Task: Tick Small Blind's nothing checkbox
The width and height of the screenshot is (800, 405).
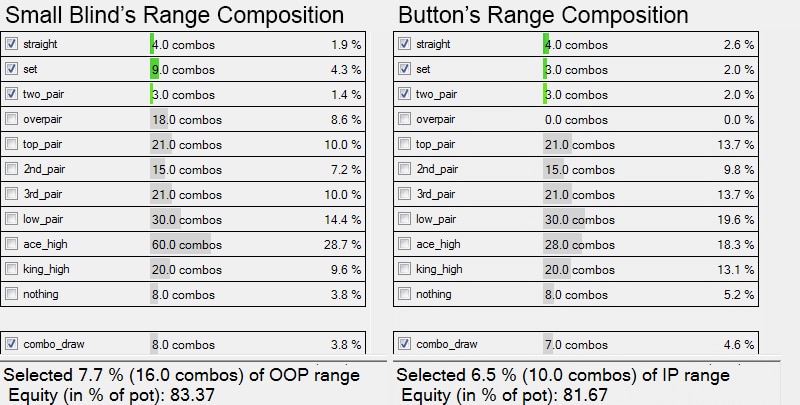Action: (x=11, y=294)
